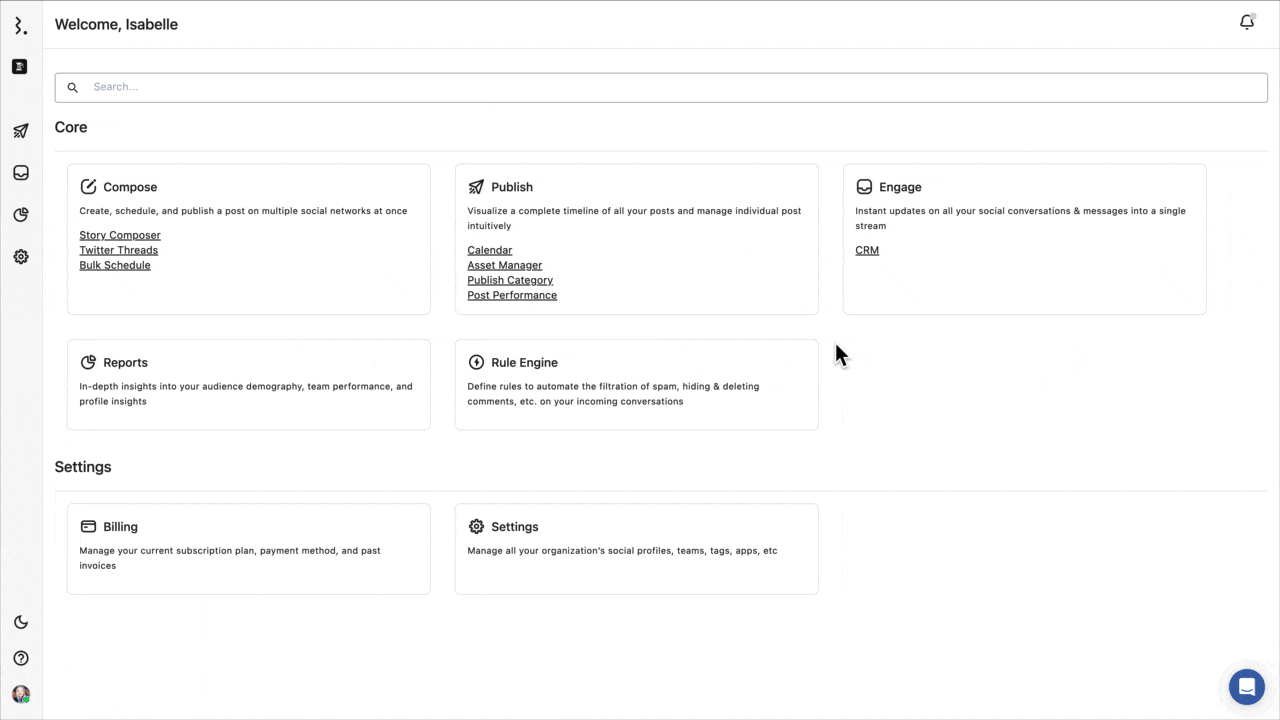The image size is (1280, 720).
Task: Click the Post Performance link
Action: click(x=512, y=295)
